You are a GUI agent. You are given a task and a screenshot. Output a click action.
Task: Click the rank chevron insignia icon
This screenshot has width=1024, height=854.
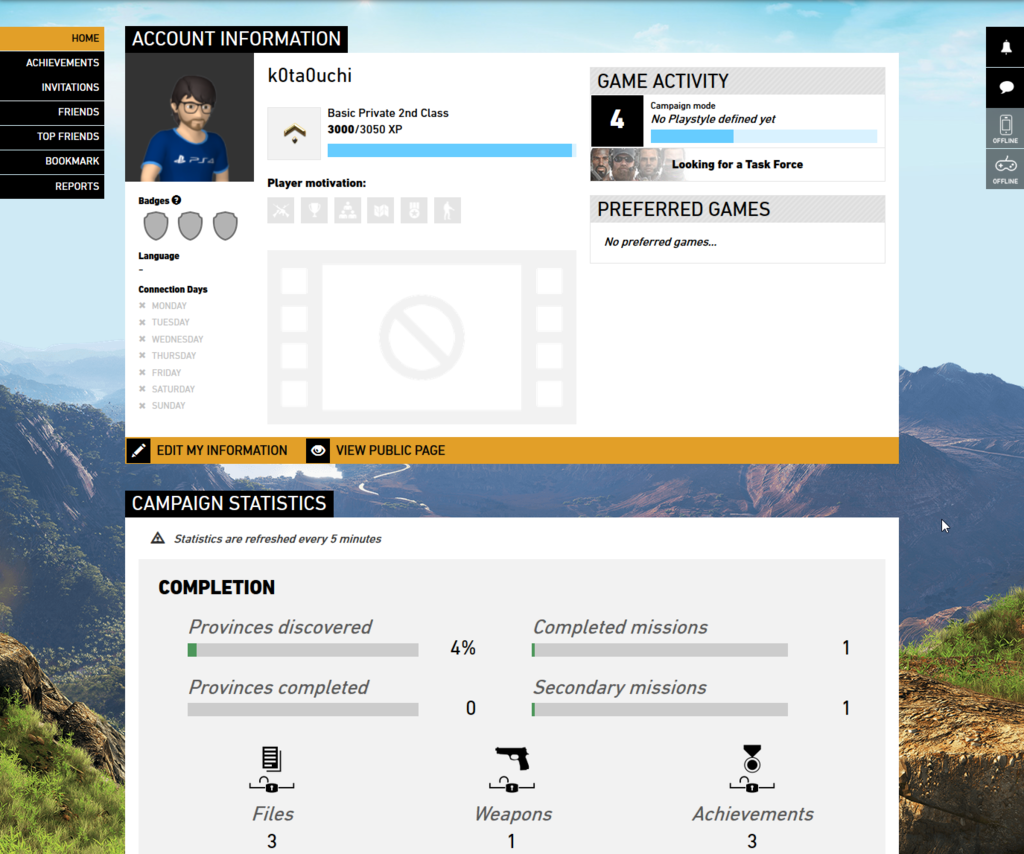[294, 134]
